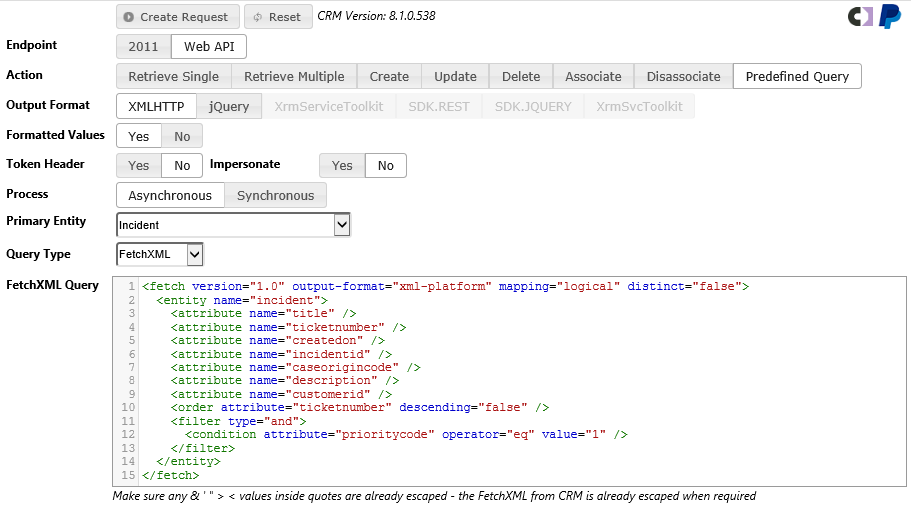Choose the Predefined Query action
Viewport: 911px width, 510px height.
point(797,76)
